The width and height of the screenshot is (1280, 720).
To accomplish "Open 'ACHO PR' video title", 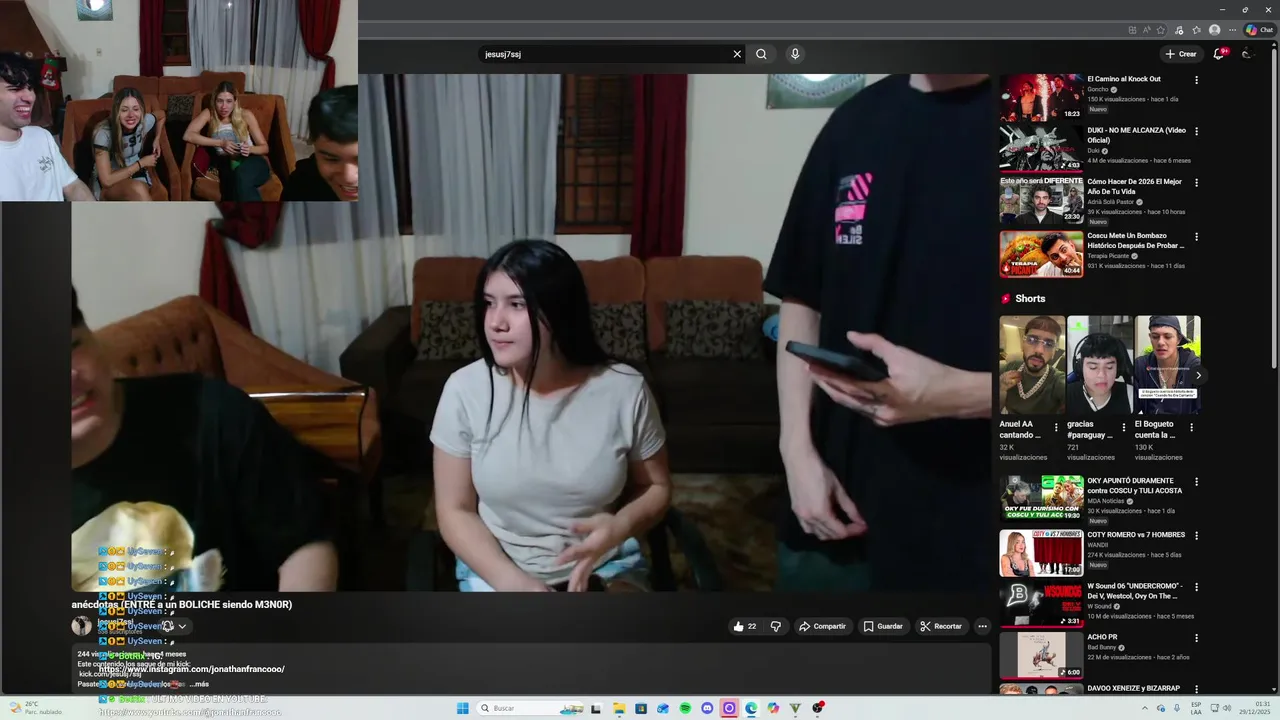I will click(x=1102, y=637).
